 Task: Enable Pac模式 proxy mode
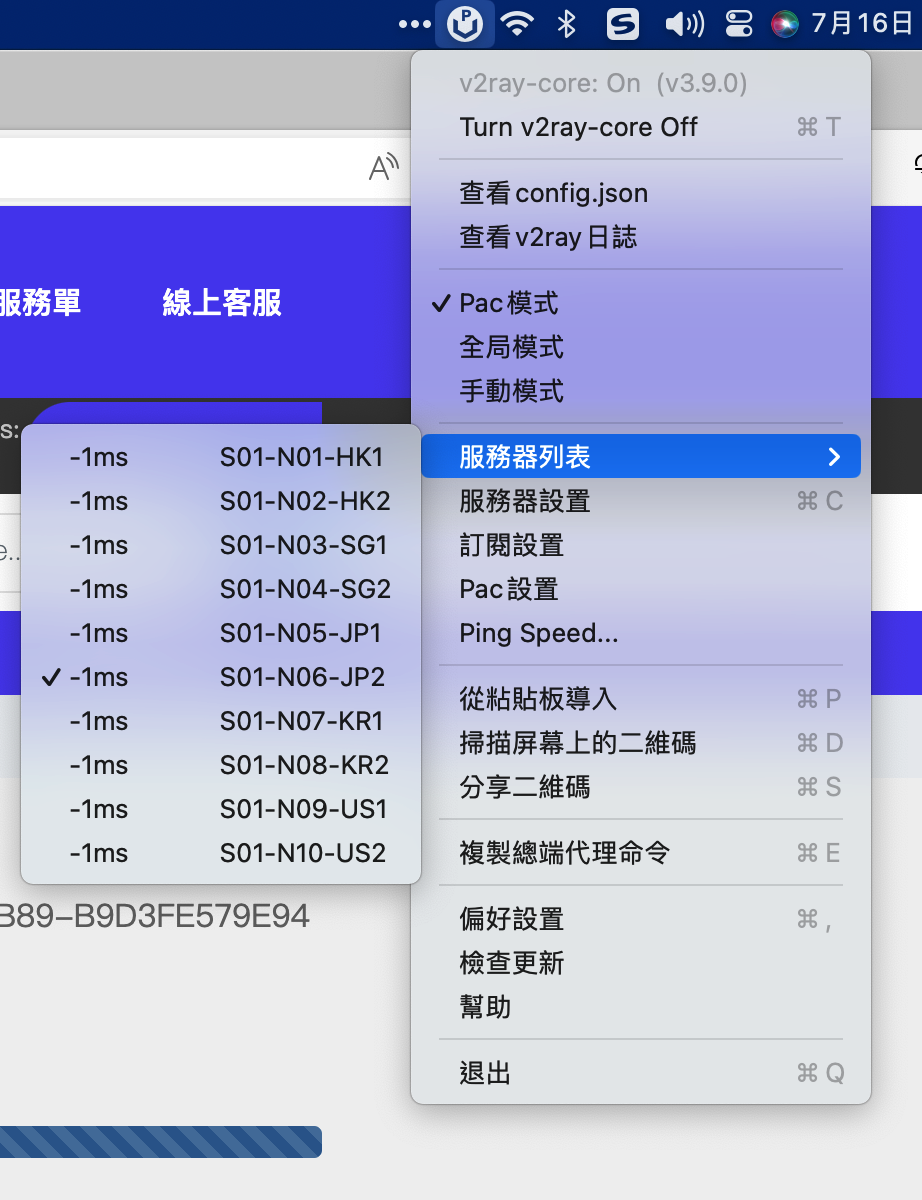[509, 303]
